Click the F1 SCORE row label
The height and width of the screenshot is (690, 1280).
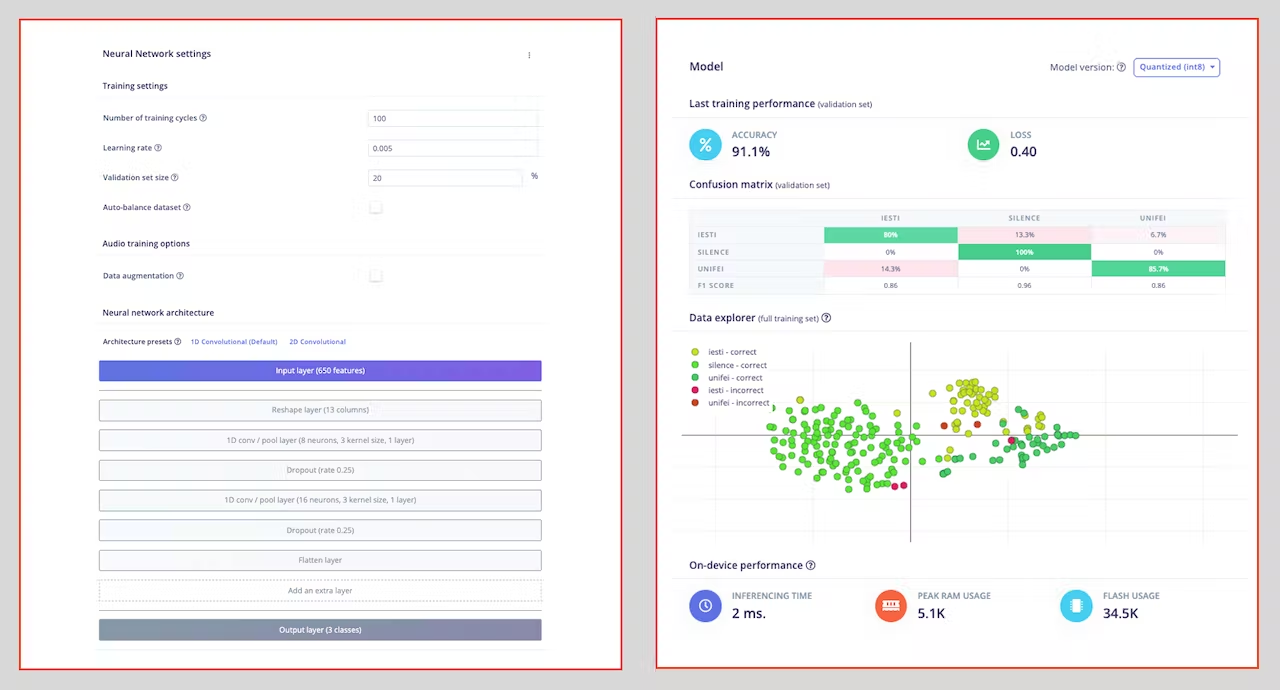click(716, 286)
